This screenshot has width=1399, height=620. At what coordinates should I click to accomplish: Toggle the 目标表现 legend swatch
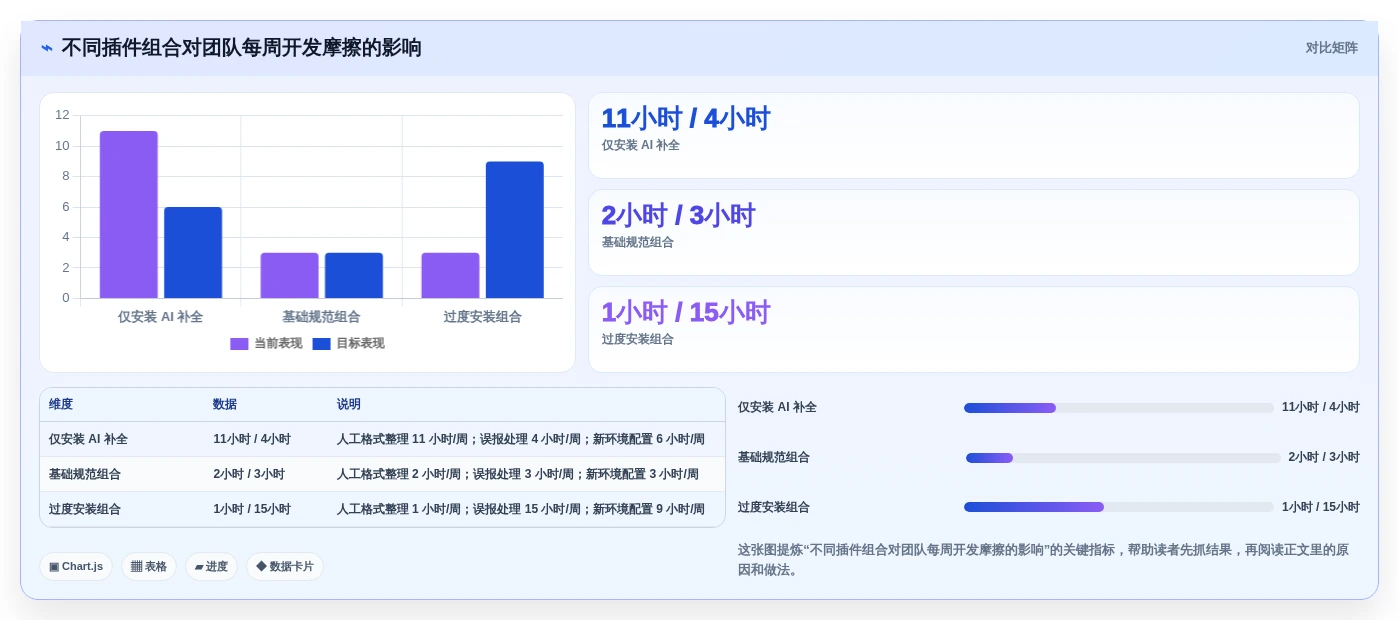click(321, 344)
